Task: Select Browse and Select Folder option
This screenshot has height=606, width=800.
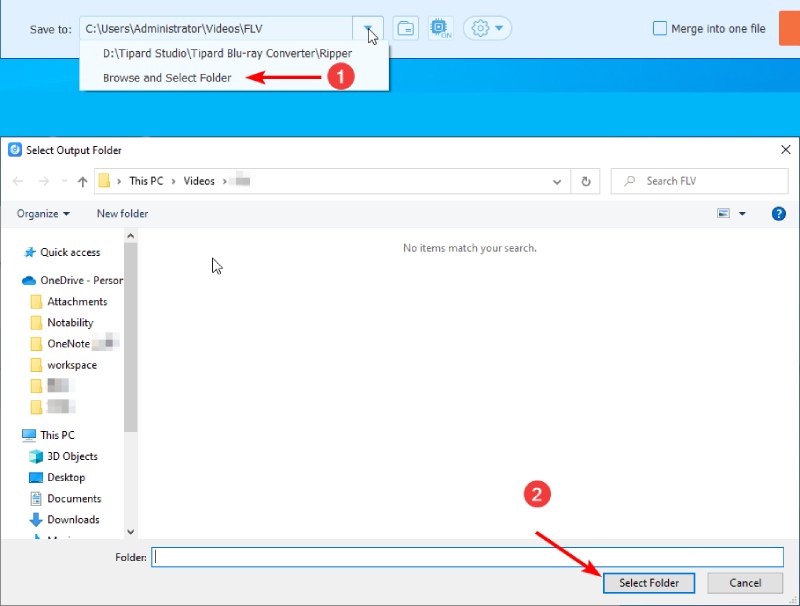Action: (167, 78)
